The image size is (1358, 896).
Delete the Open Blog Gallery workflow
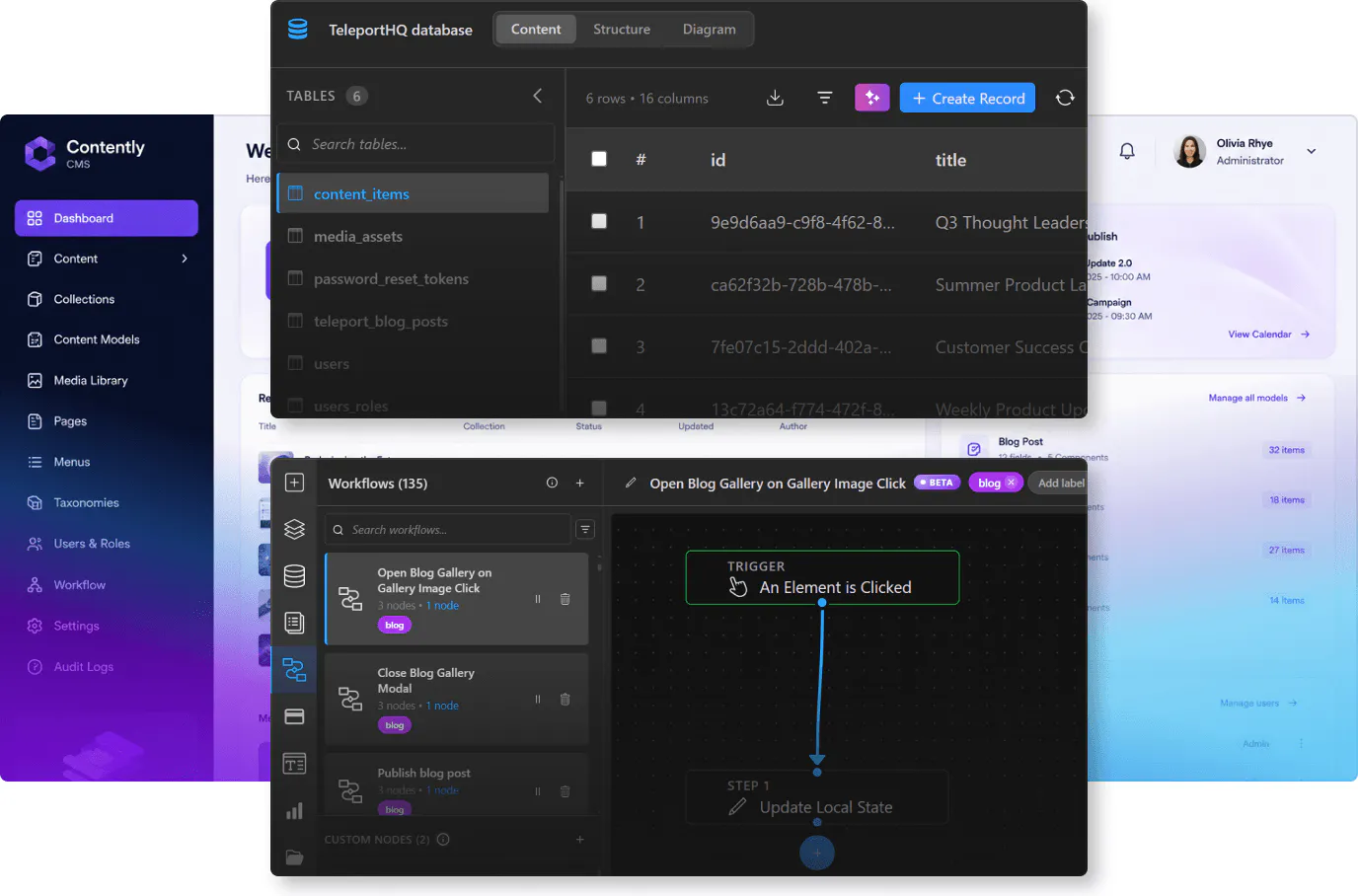click(x=566, y=599)
